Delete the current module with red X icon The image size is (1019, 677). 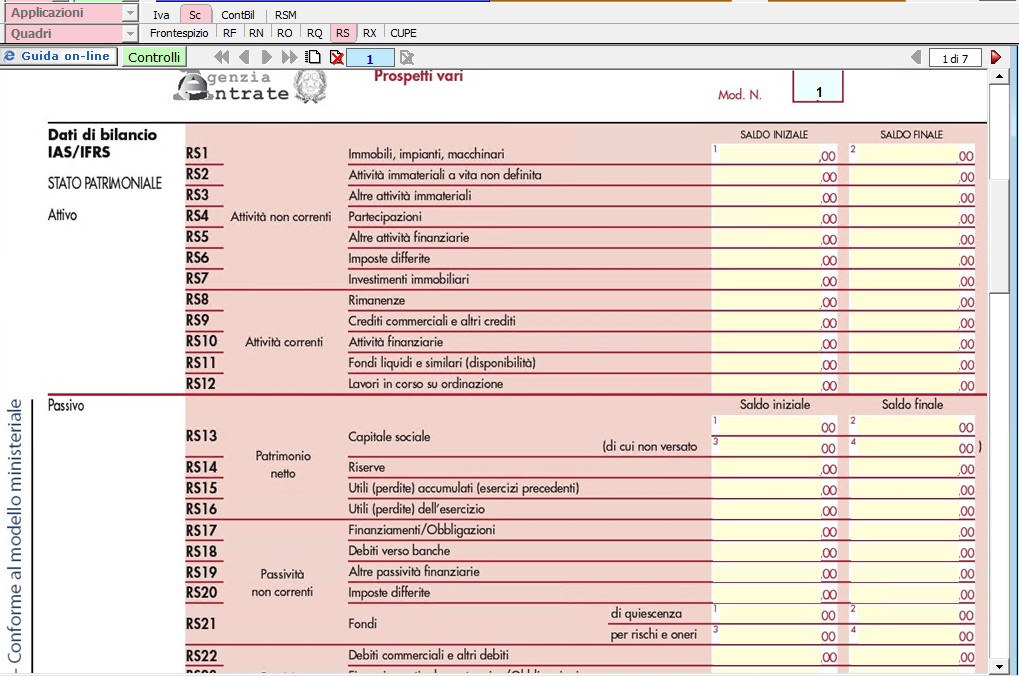337,58
